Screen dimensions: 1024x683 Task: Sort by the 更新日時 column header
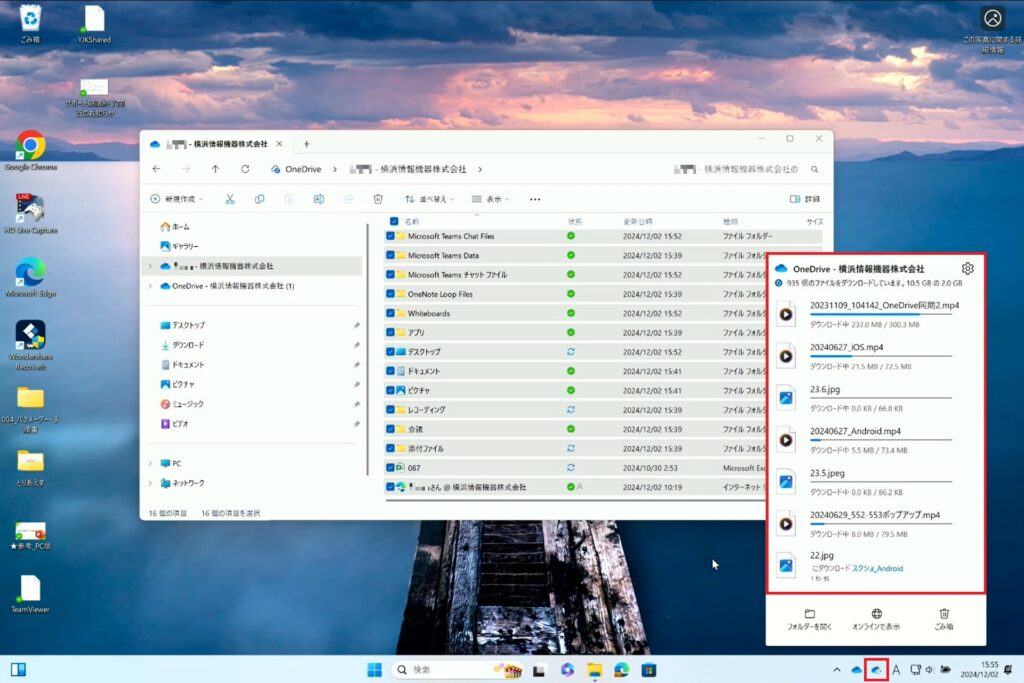click(638, 221)
